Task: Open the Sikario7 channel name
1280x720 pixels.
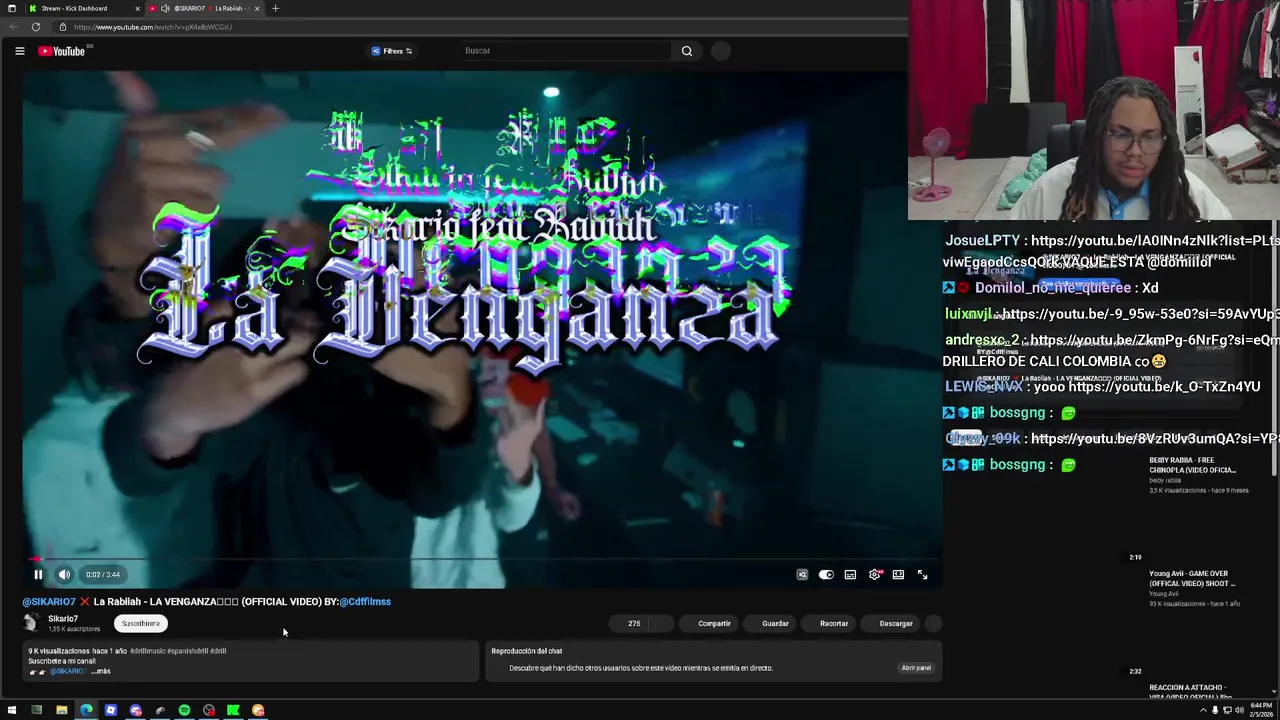Action: (x=63, y=619)
